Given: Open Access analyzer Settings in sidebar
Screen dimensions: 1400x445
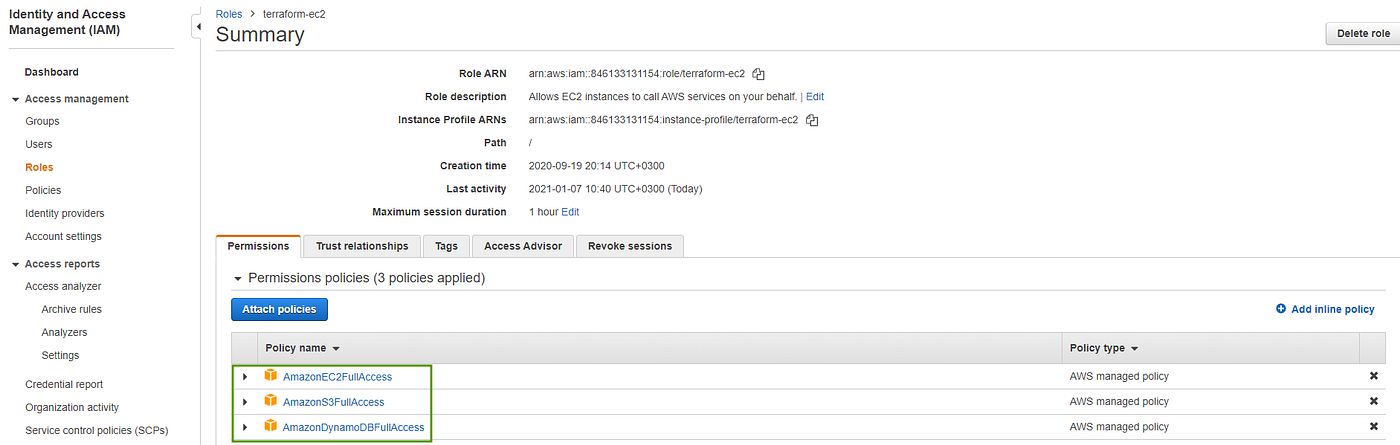Looking at the screenshot, I should click(60, 355).
